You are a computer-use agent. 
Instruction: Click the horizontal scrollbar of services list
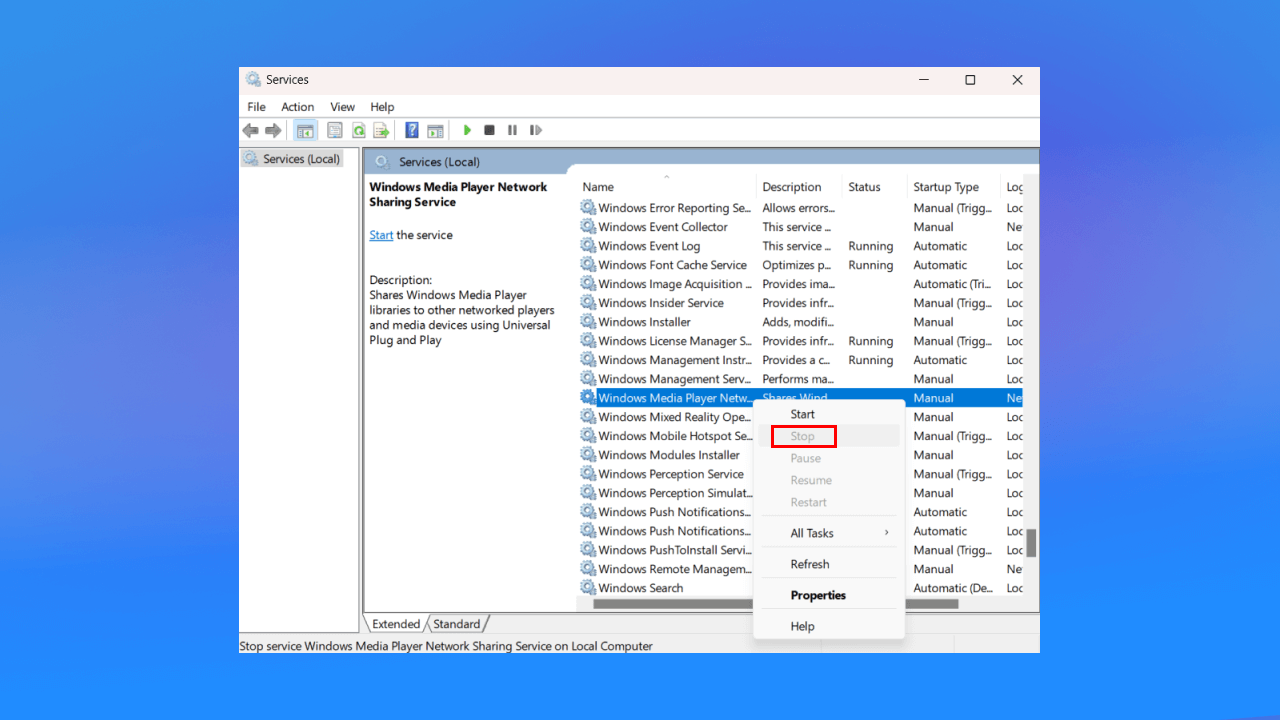(x=775, y=604)
